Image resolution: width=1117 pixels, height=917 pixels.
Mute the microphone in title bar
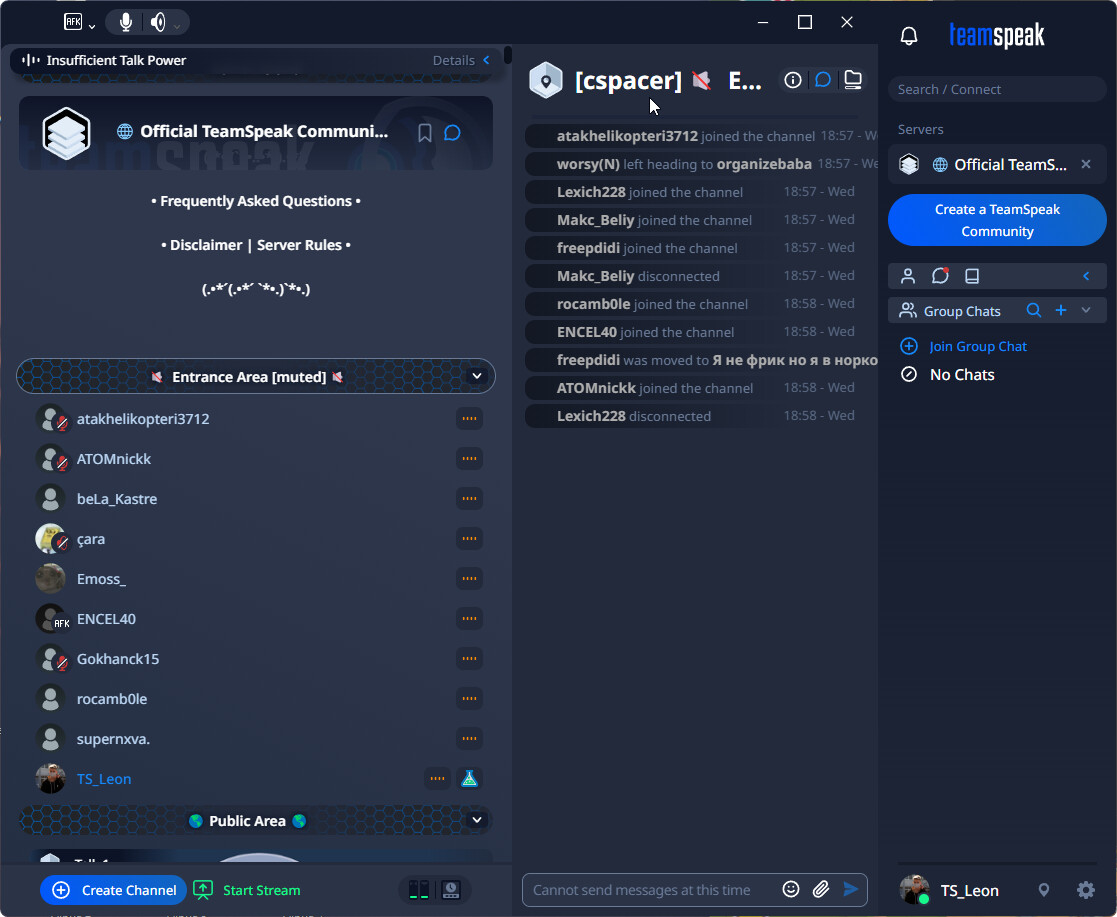coord(126,22)
